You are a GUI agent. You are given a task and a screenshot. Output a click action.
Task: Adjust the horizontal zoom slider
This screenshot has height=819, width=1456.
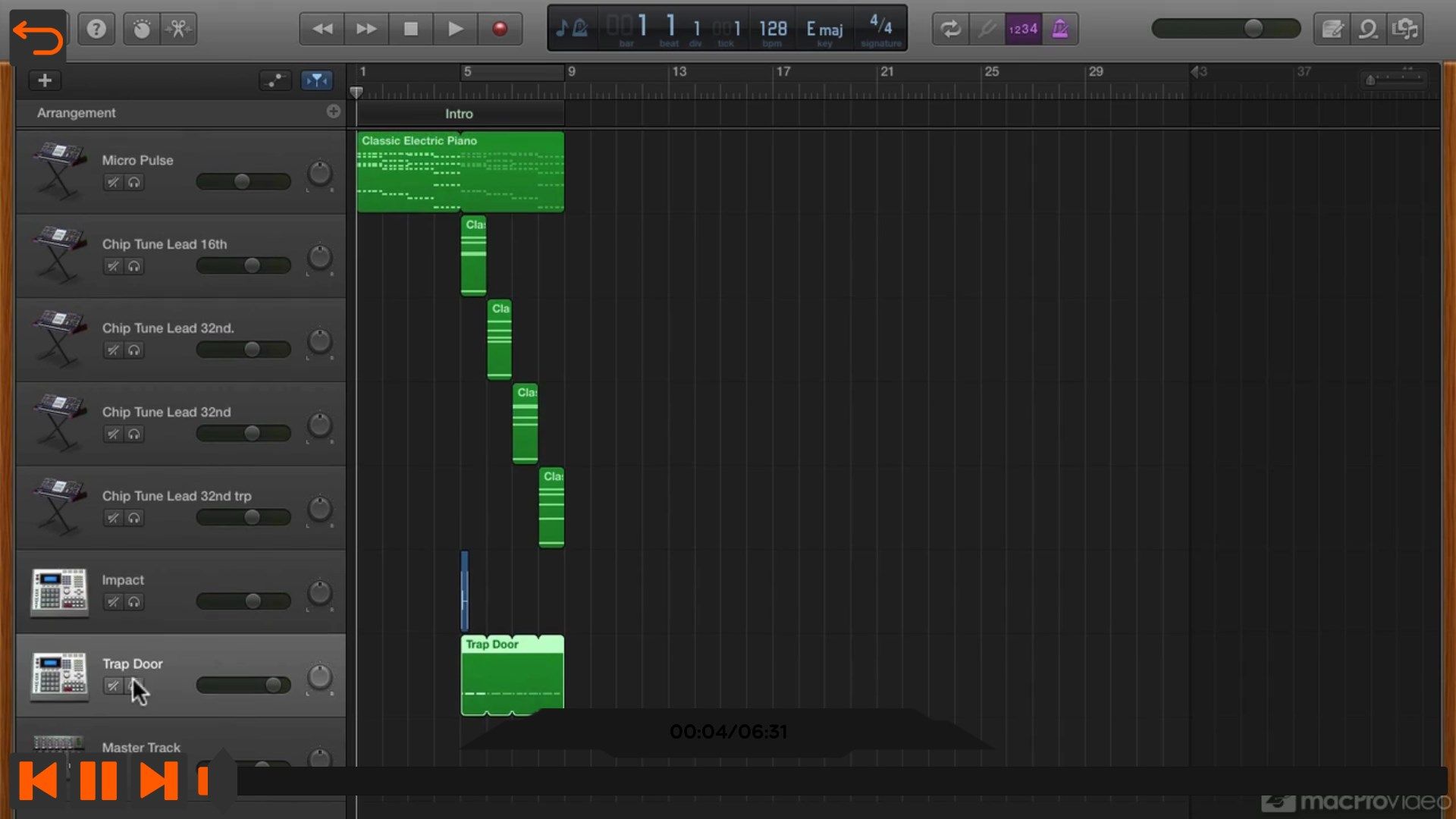(x=1395, y=79)
